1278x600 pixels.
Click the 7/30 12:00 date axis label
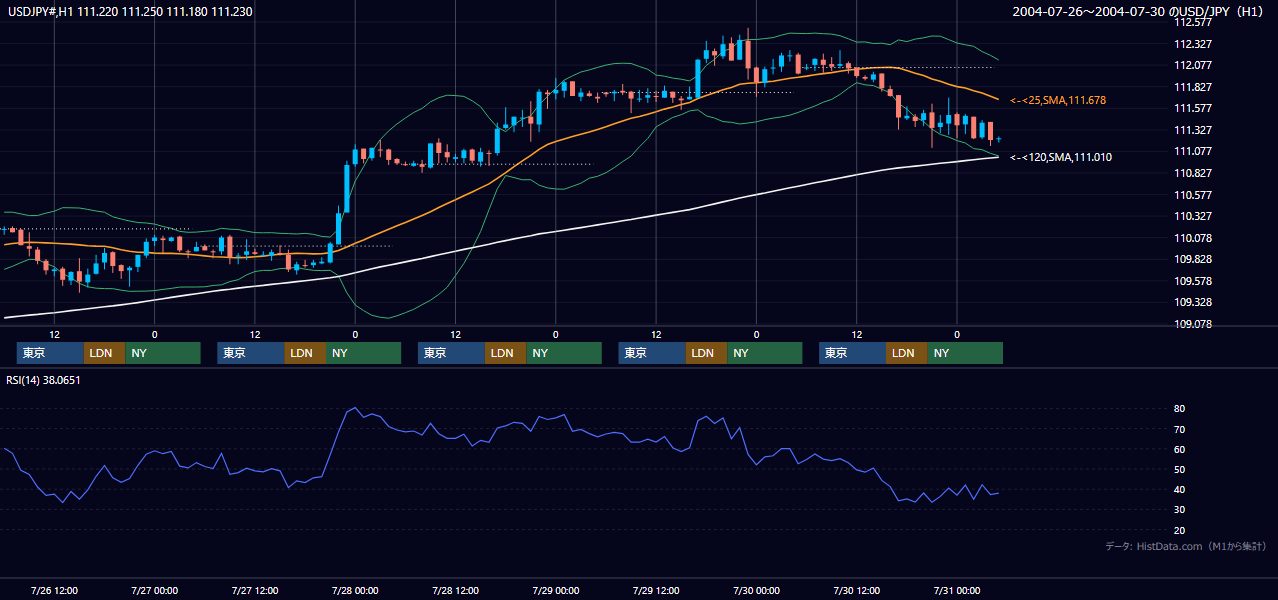pyautogui.click(x=857, y=590)
